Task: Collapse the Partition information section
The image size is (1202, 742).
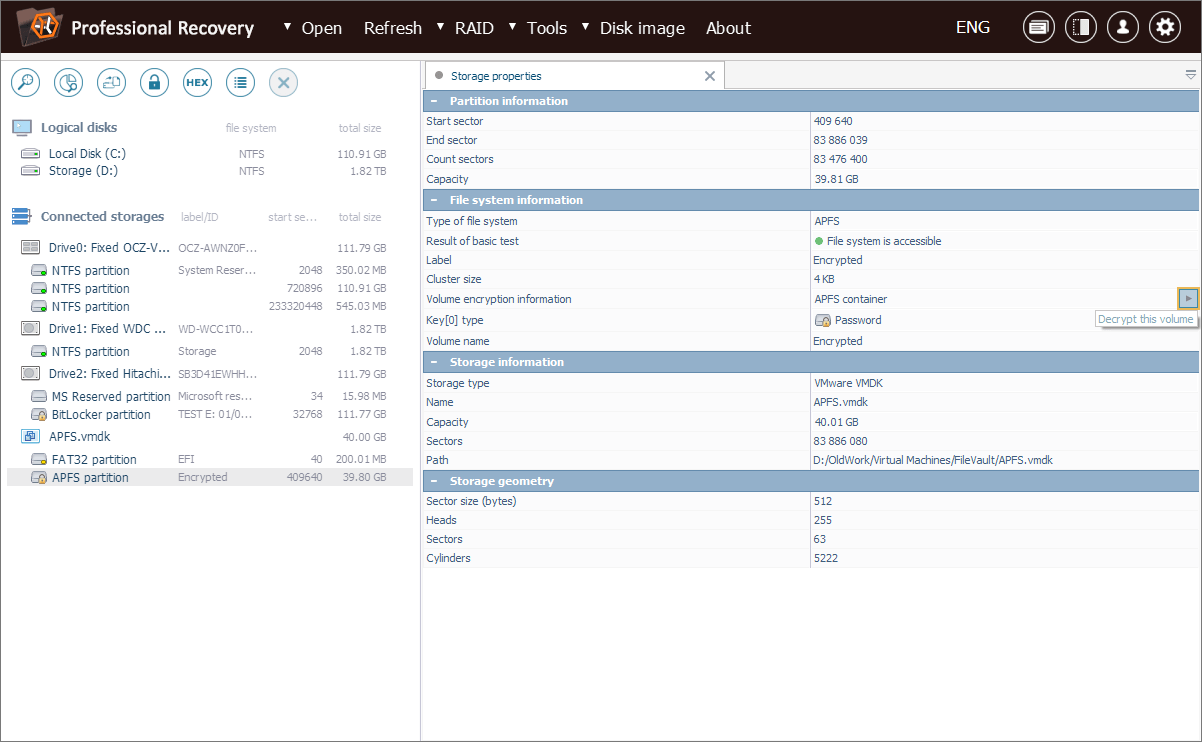Action: (x=434, y=101)
